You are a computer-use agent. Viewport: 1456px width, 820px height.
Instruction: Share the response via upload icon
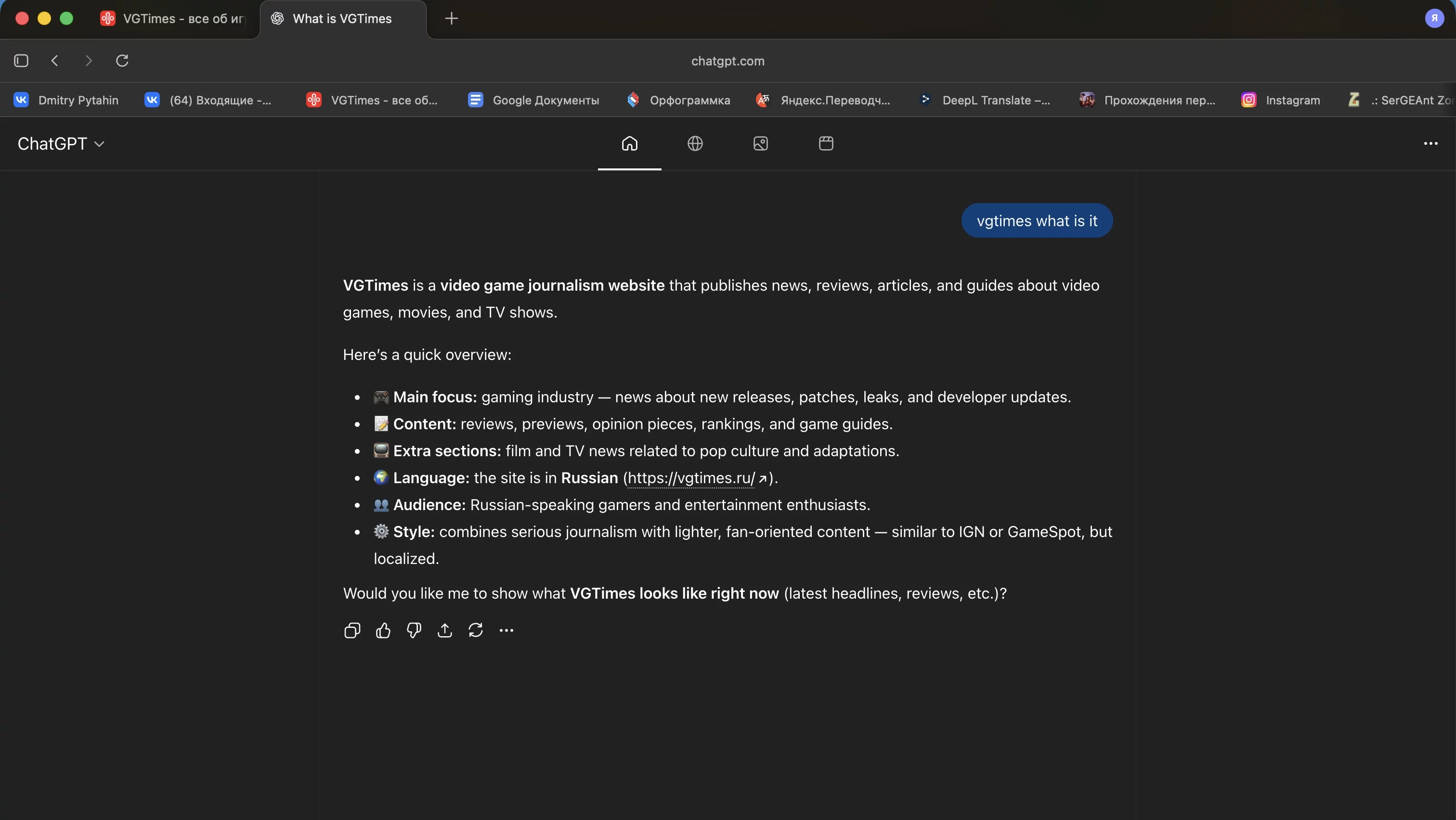(x=445, y=630)
